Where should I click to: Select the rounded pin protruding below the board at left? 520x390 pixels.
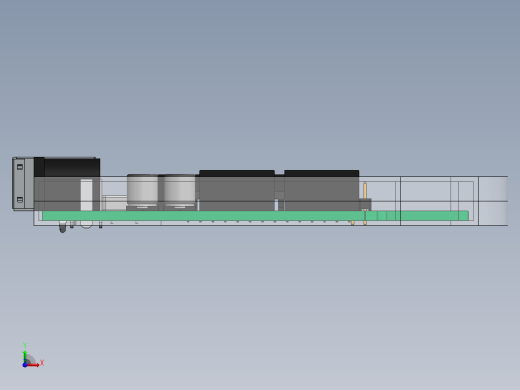[x=62, y=227]
